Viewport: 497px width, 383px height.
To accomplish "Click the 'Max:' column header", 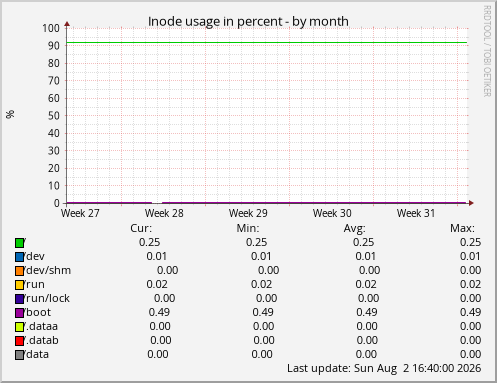I will (462, 228).
